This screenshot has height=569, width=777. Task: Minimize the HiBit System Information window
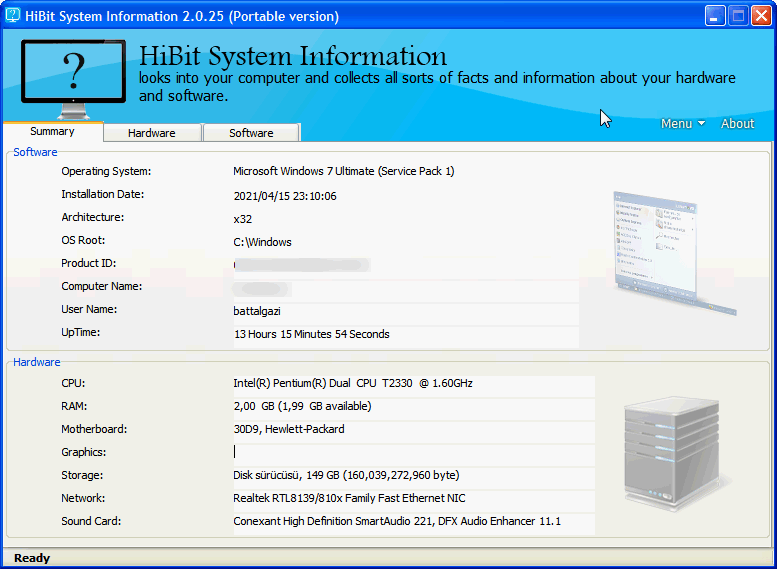tap(715, 16)
